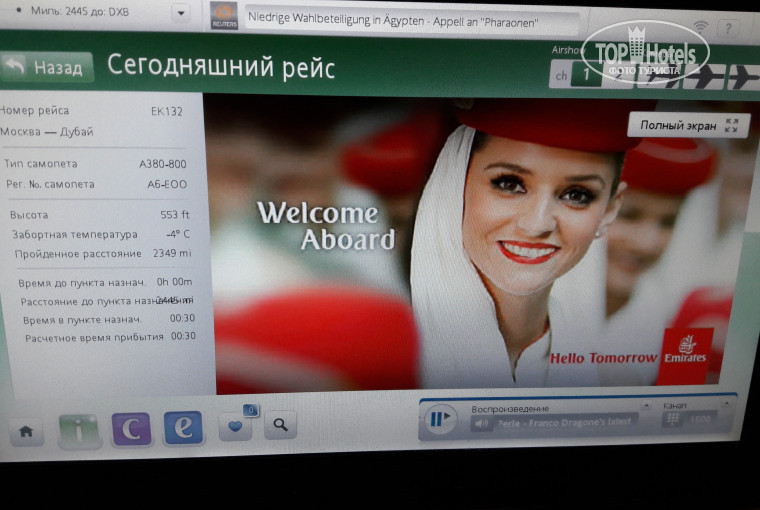
Task: Open the Reuters news icon
Action: [x=224, y=16]
